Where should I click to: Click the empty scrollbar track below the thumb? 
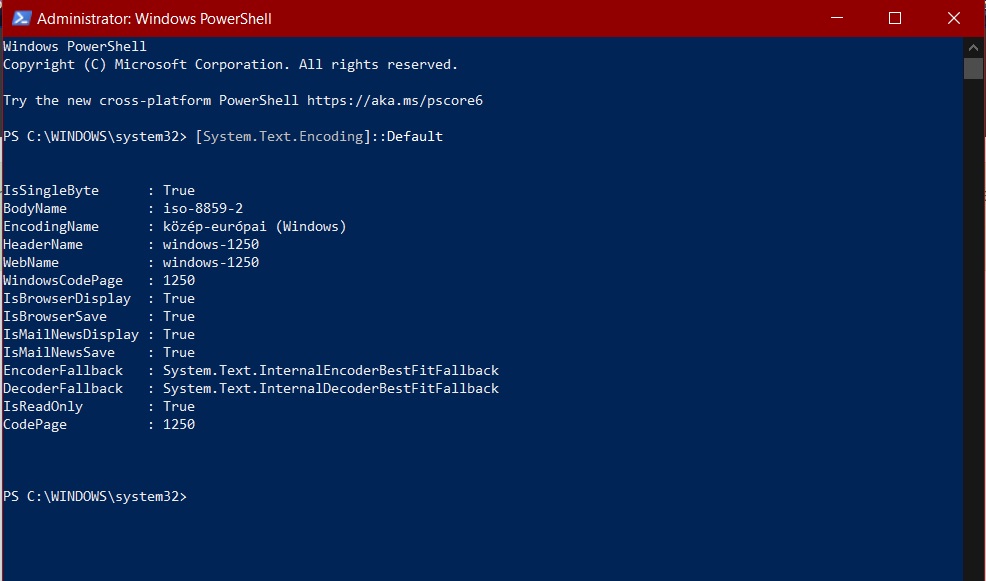point(973,327)
